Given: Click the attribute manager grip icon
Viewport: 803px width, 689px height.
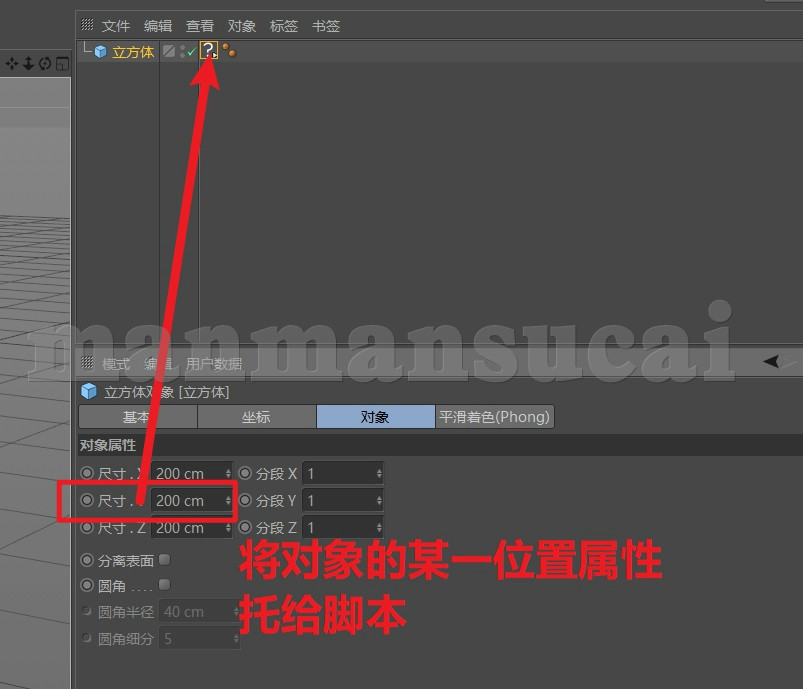Looking at the screenshot, I should pos(88,363).
